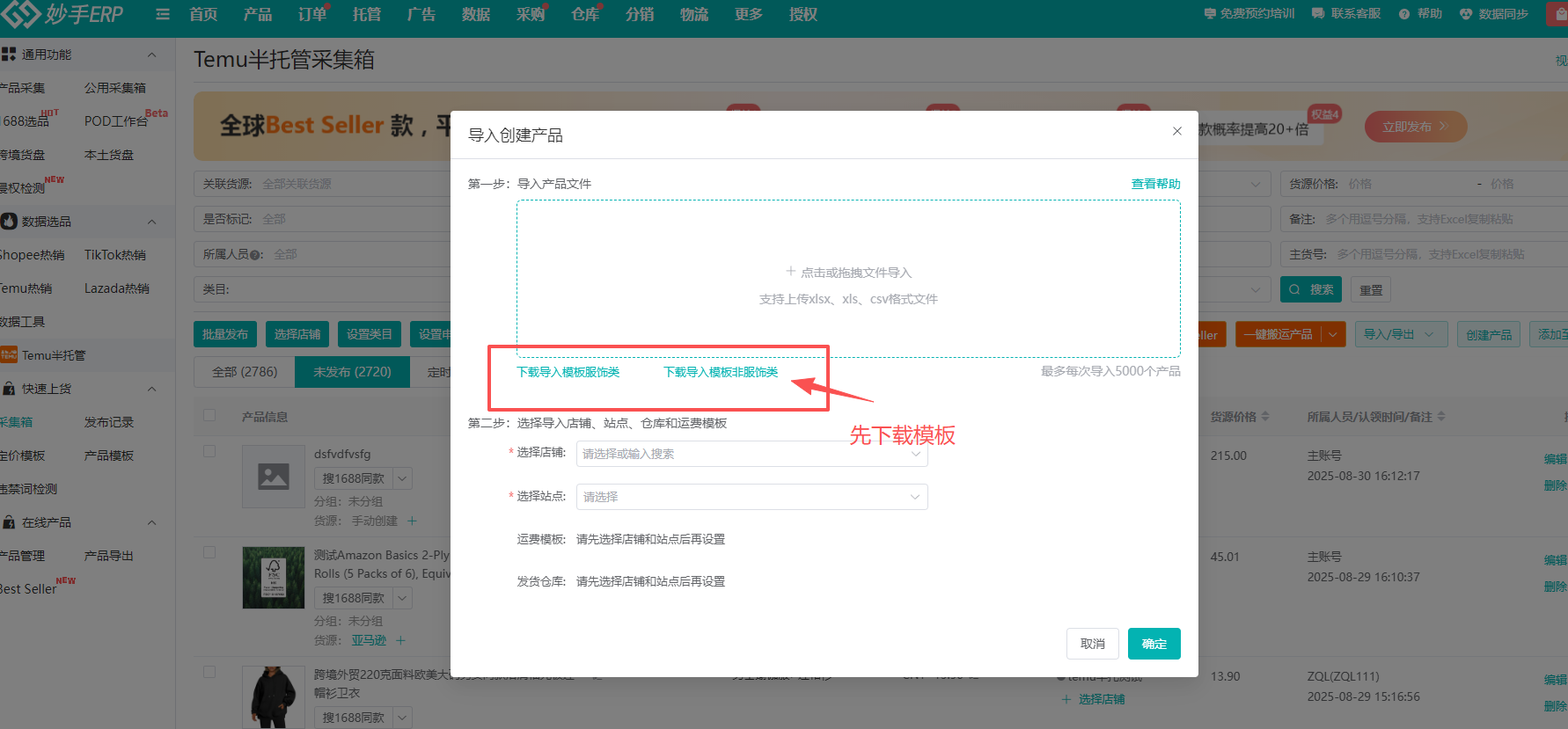The height and width of the screenshot is (729, 1568).
Task: Open the 选择店铺 store dropdown
Action: pyautogui.click(x=751, y=454)
